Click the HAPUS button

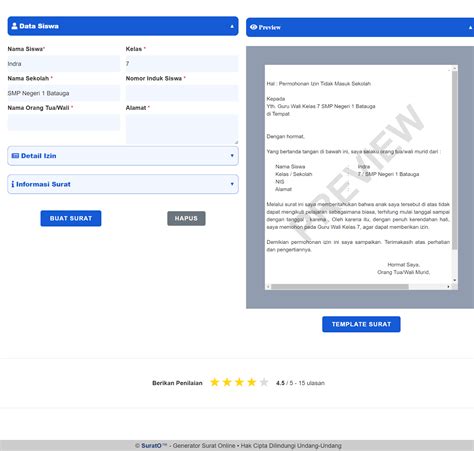pos(186,218)
